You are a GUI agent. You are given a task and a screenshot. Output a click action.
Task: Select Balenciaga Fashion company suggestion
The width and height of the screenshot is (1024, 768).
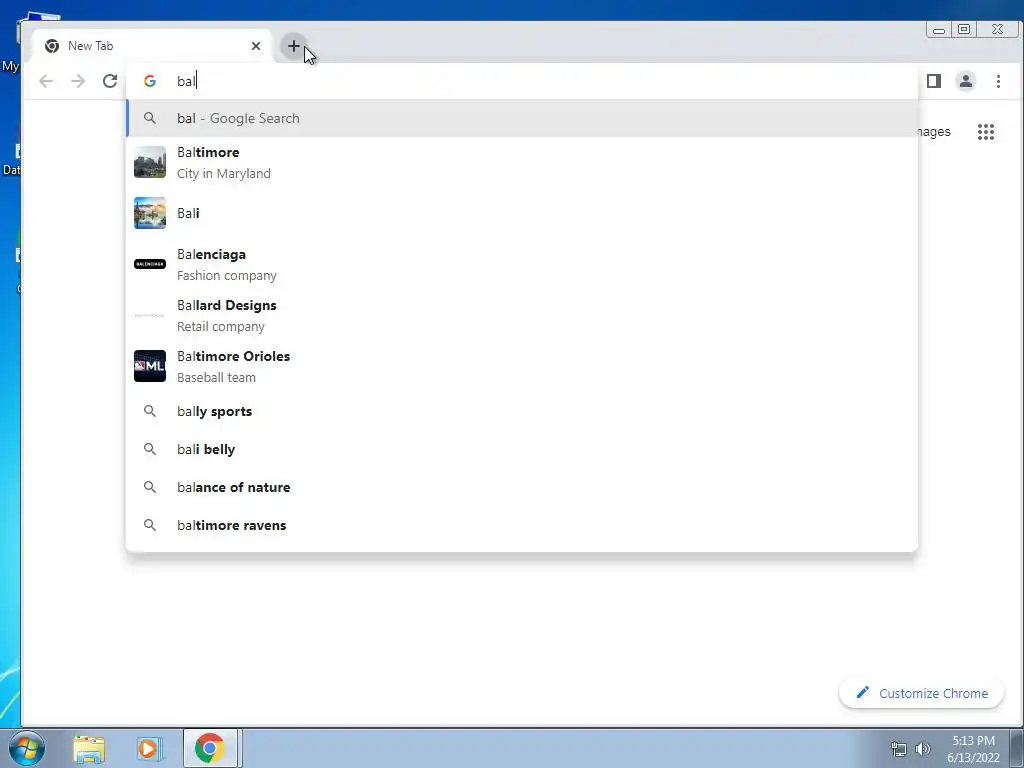coord(522,264)
